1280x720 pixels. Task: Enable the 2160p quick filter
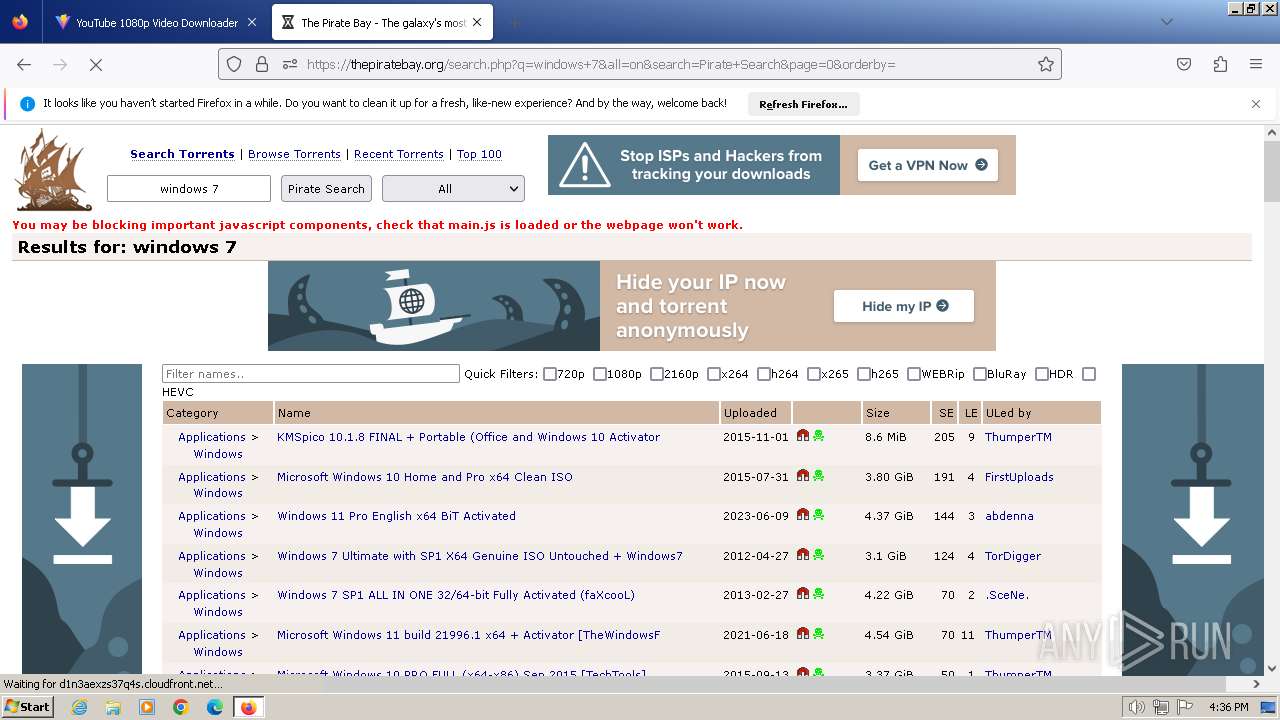(x=657, y=374)
